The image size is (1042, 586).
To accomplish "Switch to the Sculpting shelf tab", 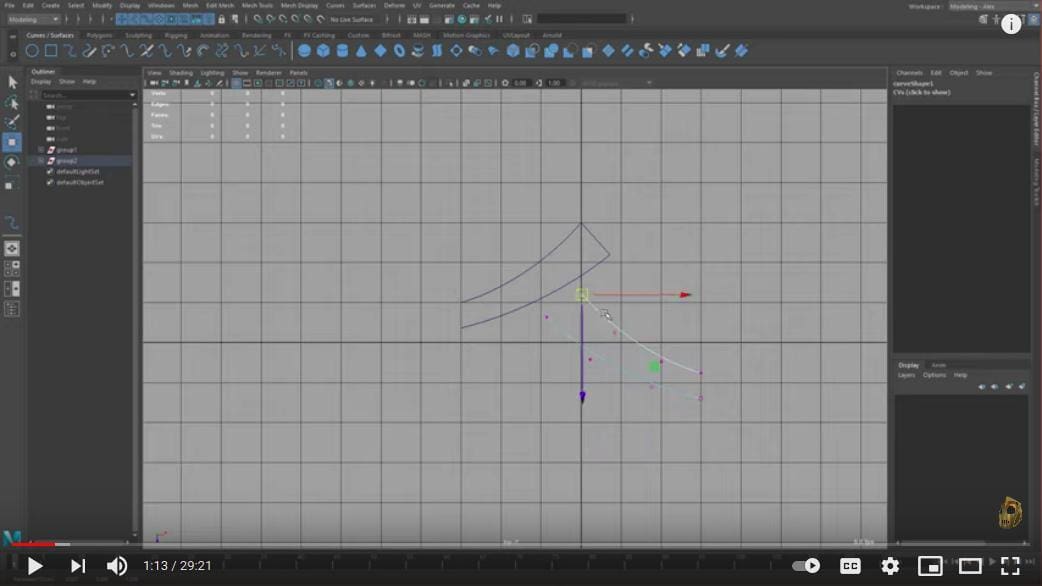I will [138, 35].
